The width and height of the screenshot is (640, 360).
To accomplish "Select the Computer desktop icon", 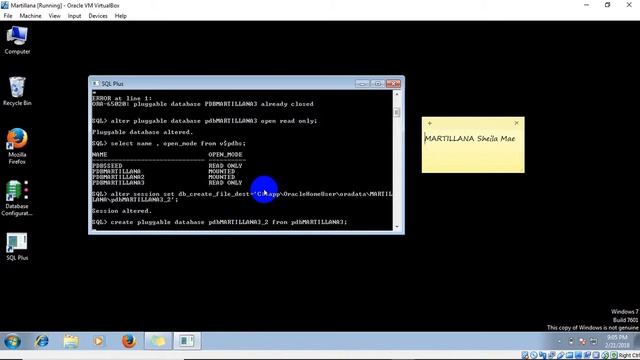I will click(x=17, y=40).
